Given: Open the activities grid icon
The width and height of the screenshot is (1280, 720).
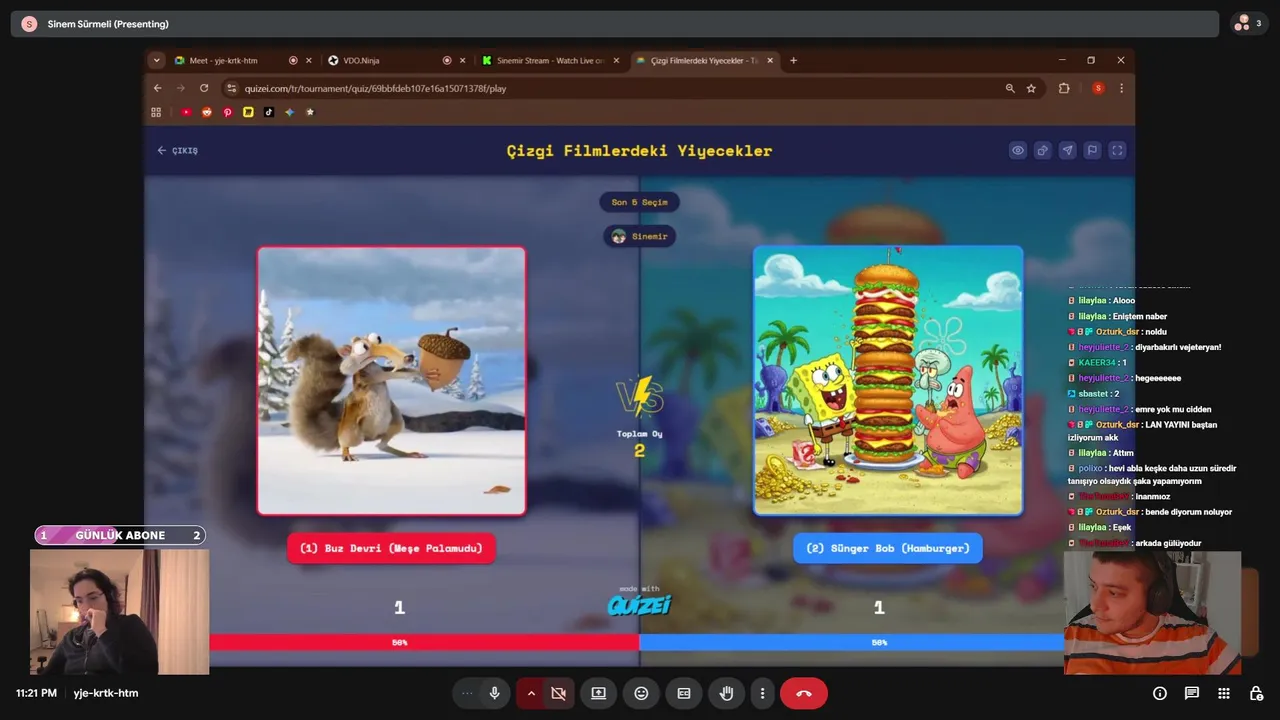Looking at the screenshot, I should tap(1224, 693).
